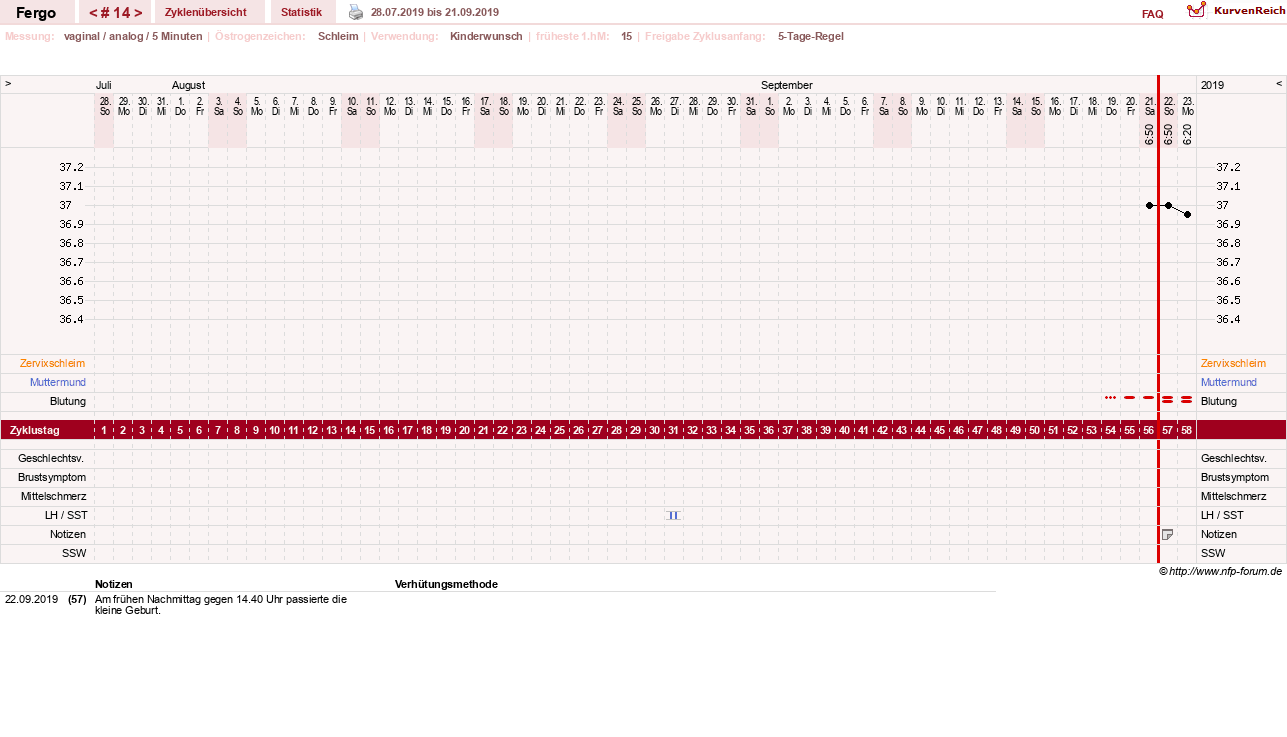Select cycle day 1 cell
1287x737 pixels.
tap(104, 430)
